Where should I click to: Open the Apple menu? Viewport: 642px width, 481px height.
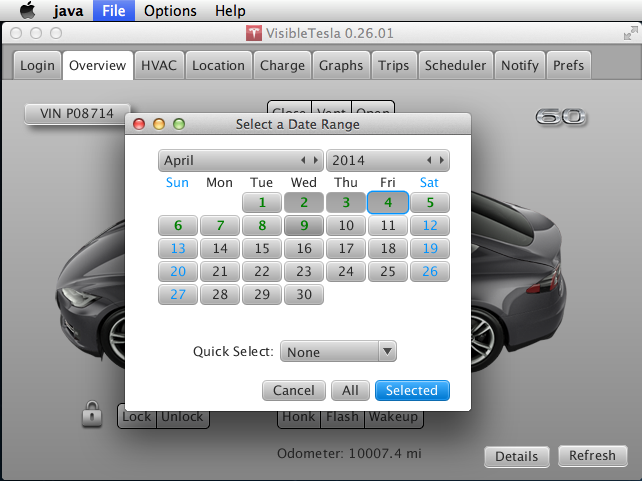(27, 10)
